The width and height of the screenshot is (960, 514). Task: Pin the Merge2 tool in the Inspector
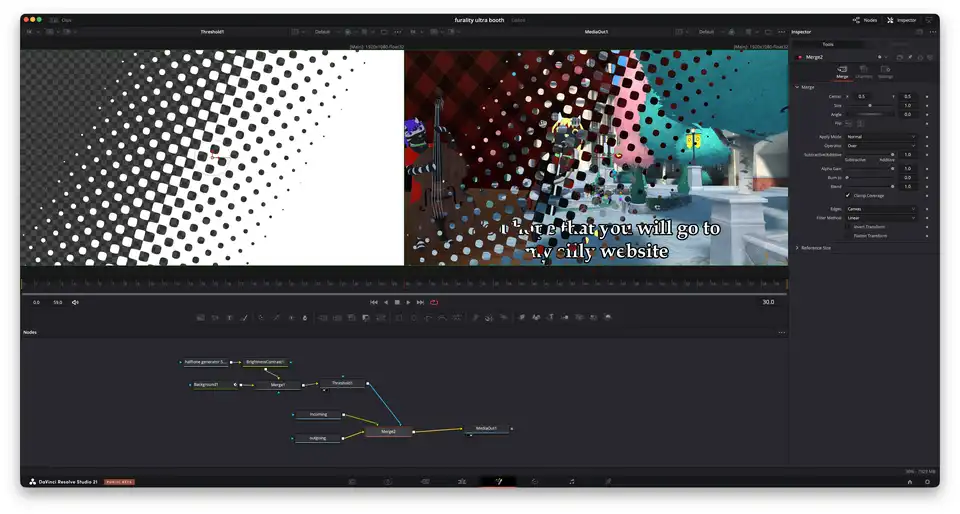pyautogui.click(x=910, y=58)
